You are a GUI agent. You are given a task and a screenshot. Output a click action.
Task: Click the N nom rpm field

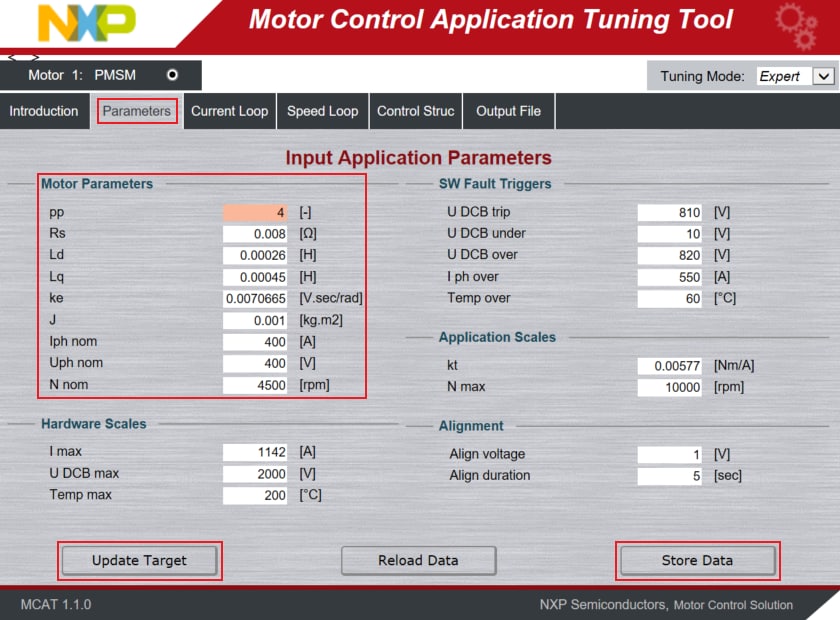point(257,385)
